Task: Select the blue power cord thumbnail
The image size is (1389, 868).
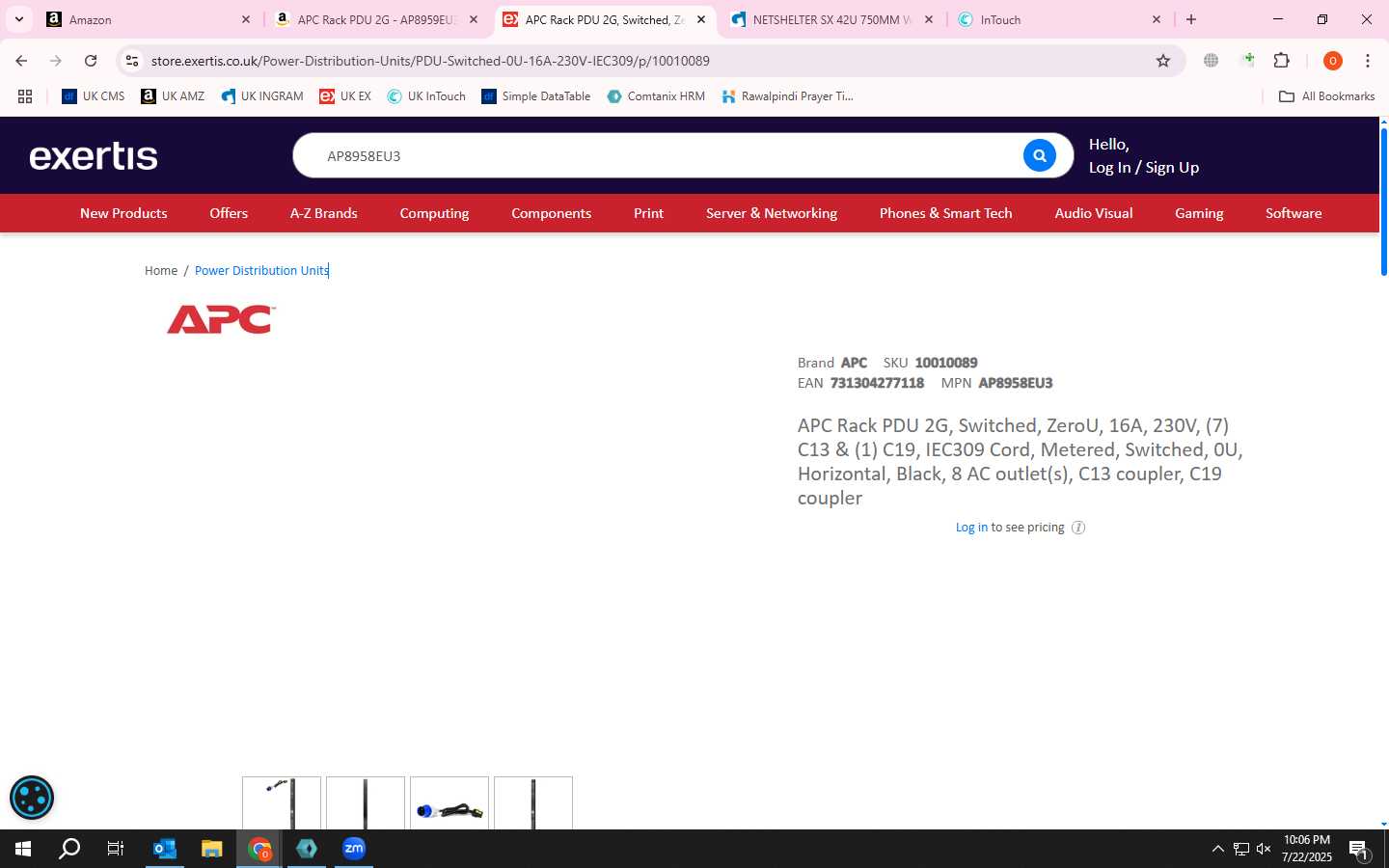Action: [449, 802]
